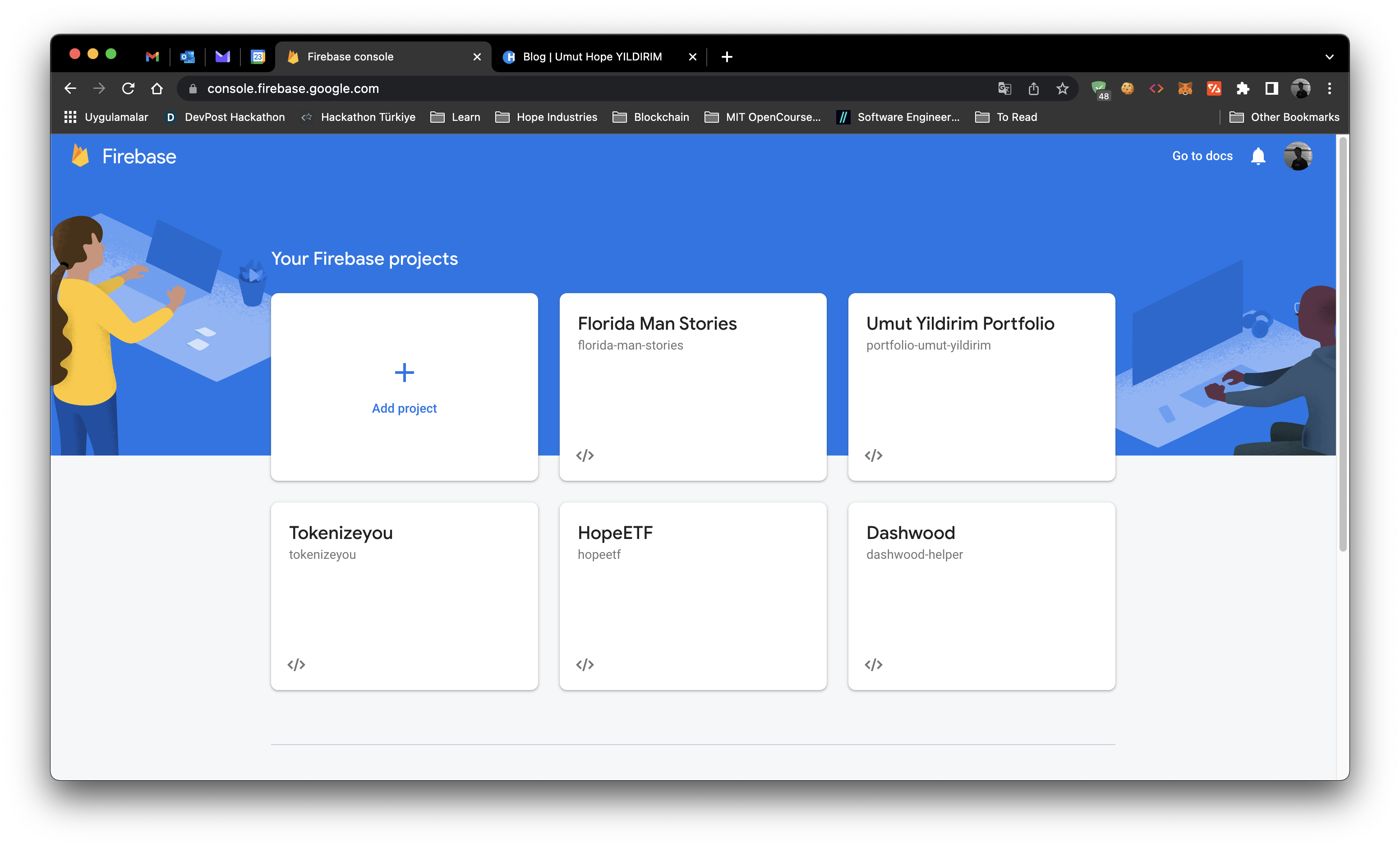
Task: Click the share icon in address bar
Action: pos(1033,88)
